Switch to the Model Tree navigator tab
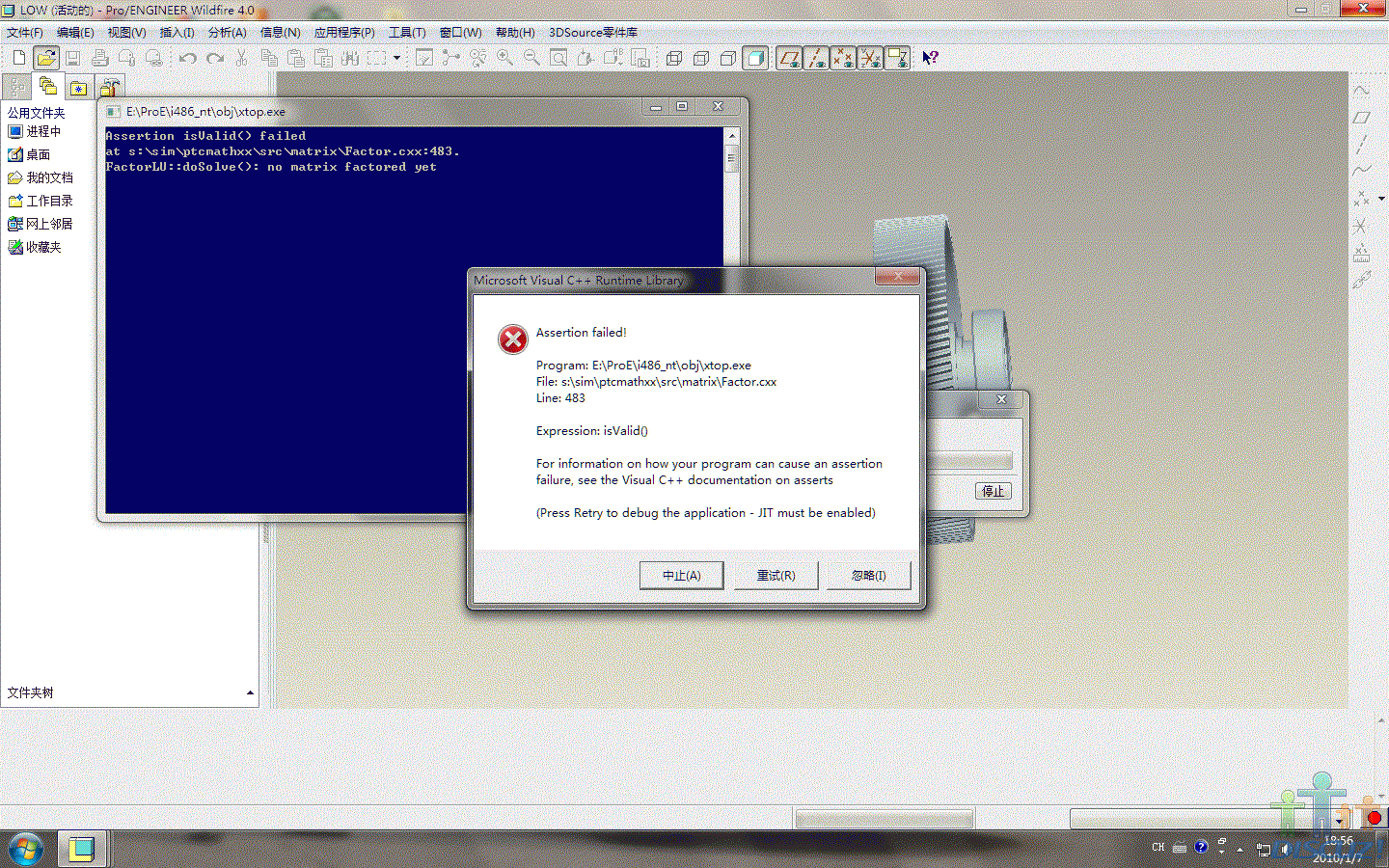This screenshot has width=1389, height=868. (17, 87)
